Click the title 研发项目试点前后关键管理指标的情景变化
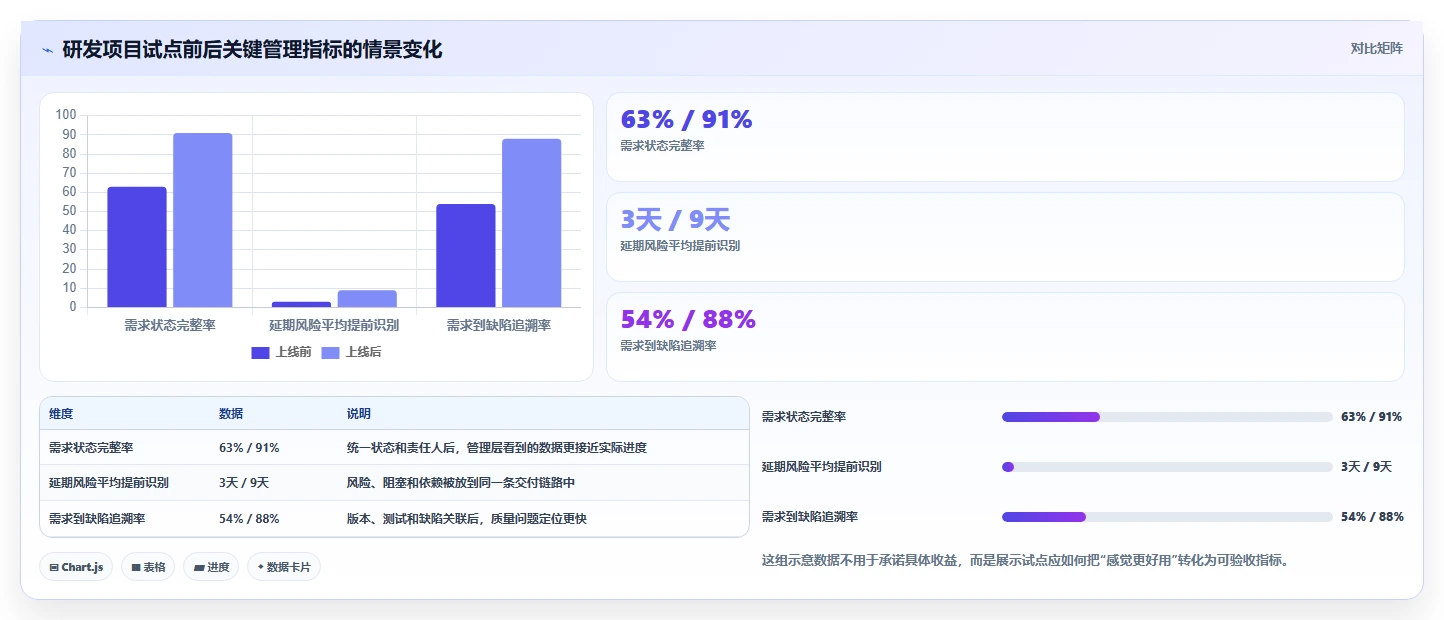This screenshot has height=620, width=1444. point(252,50)
